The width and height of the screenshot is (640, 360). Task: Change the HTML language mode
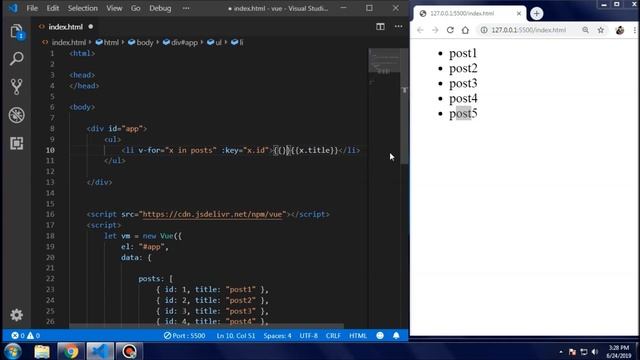point(358,336)
